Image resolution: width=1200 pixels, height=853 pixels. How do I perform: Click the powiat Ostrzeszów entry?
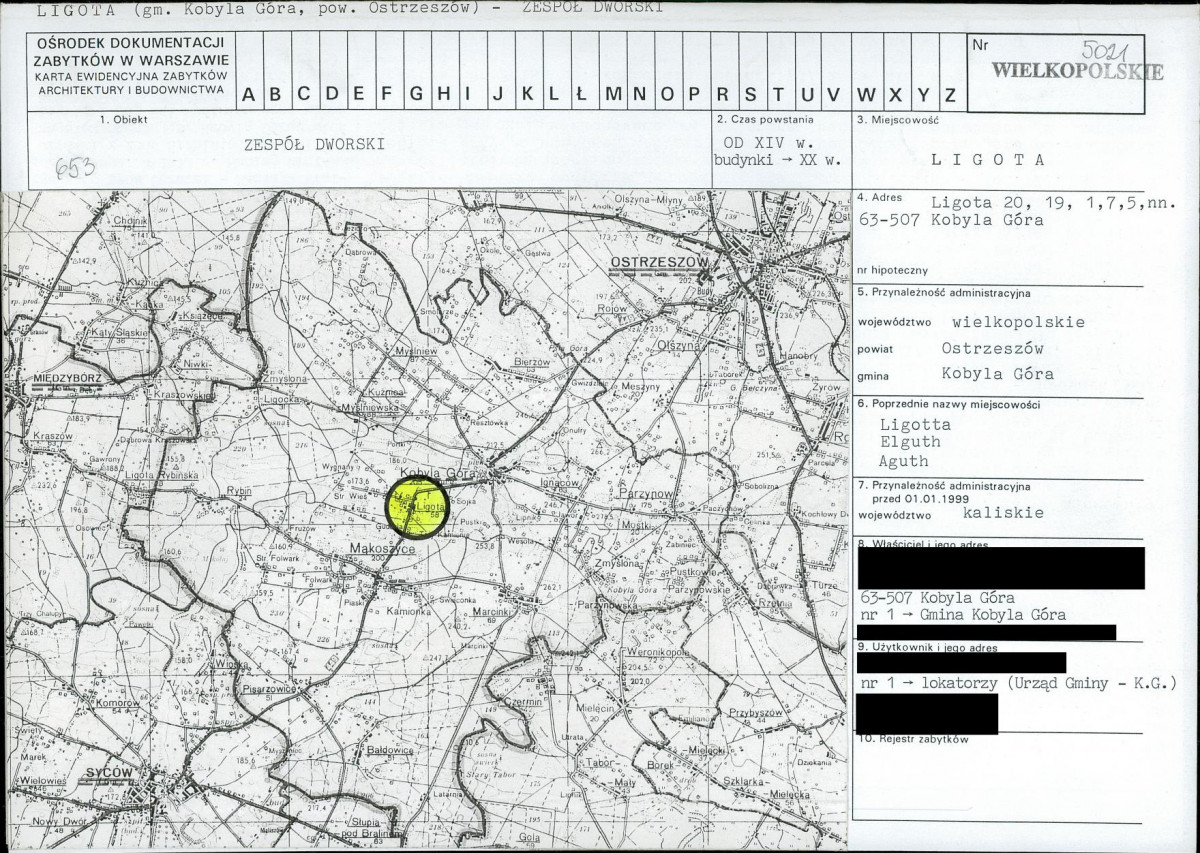click(992, 348)
